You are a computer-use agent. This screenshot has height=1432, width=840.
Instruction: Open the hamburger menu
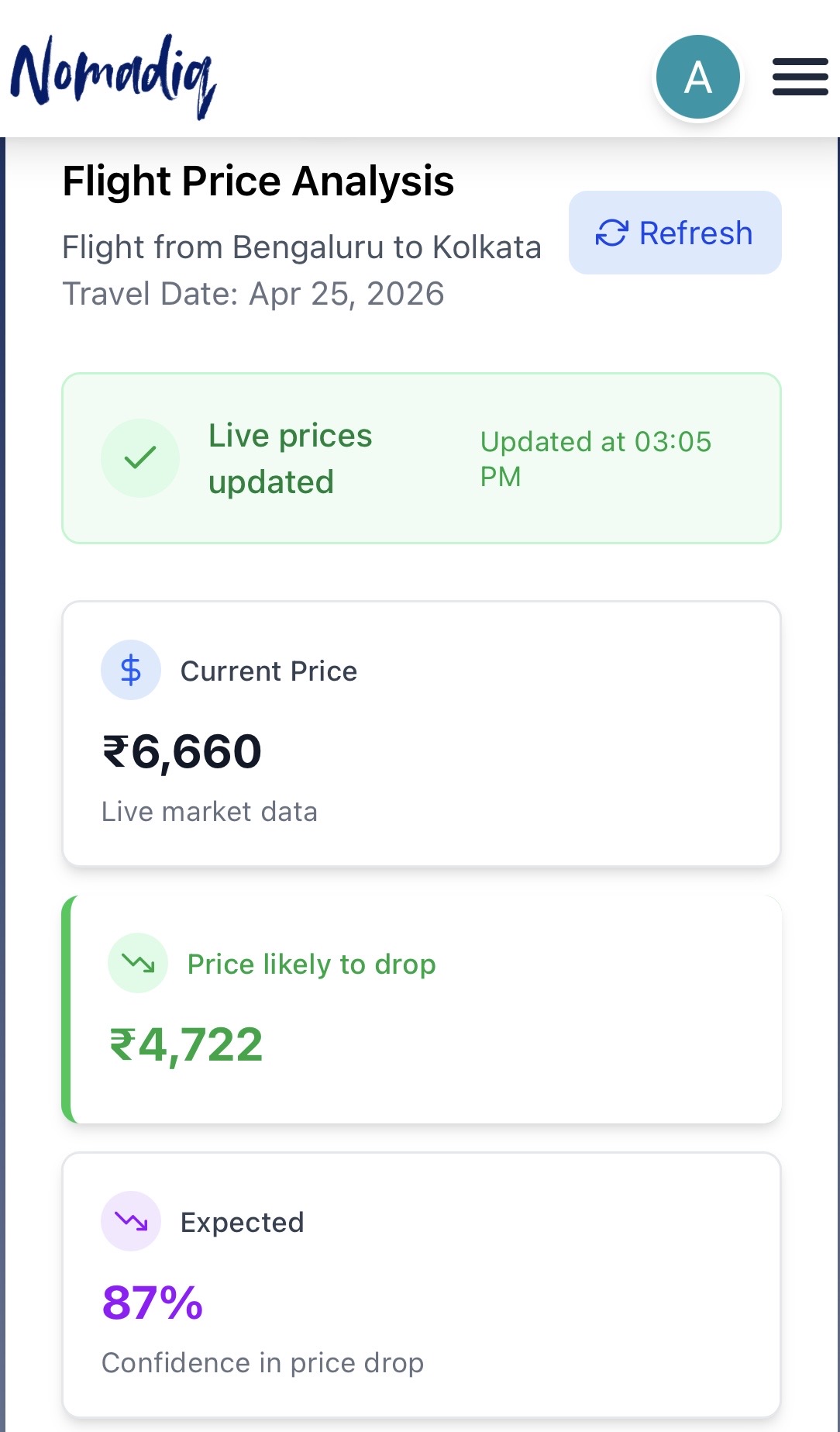click(800, 77)
